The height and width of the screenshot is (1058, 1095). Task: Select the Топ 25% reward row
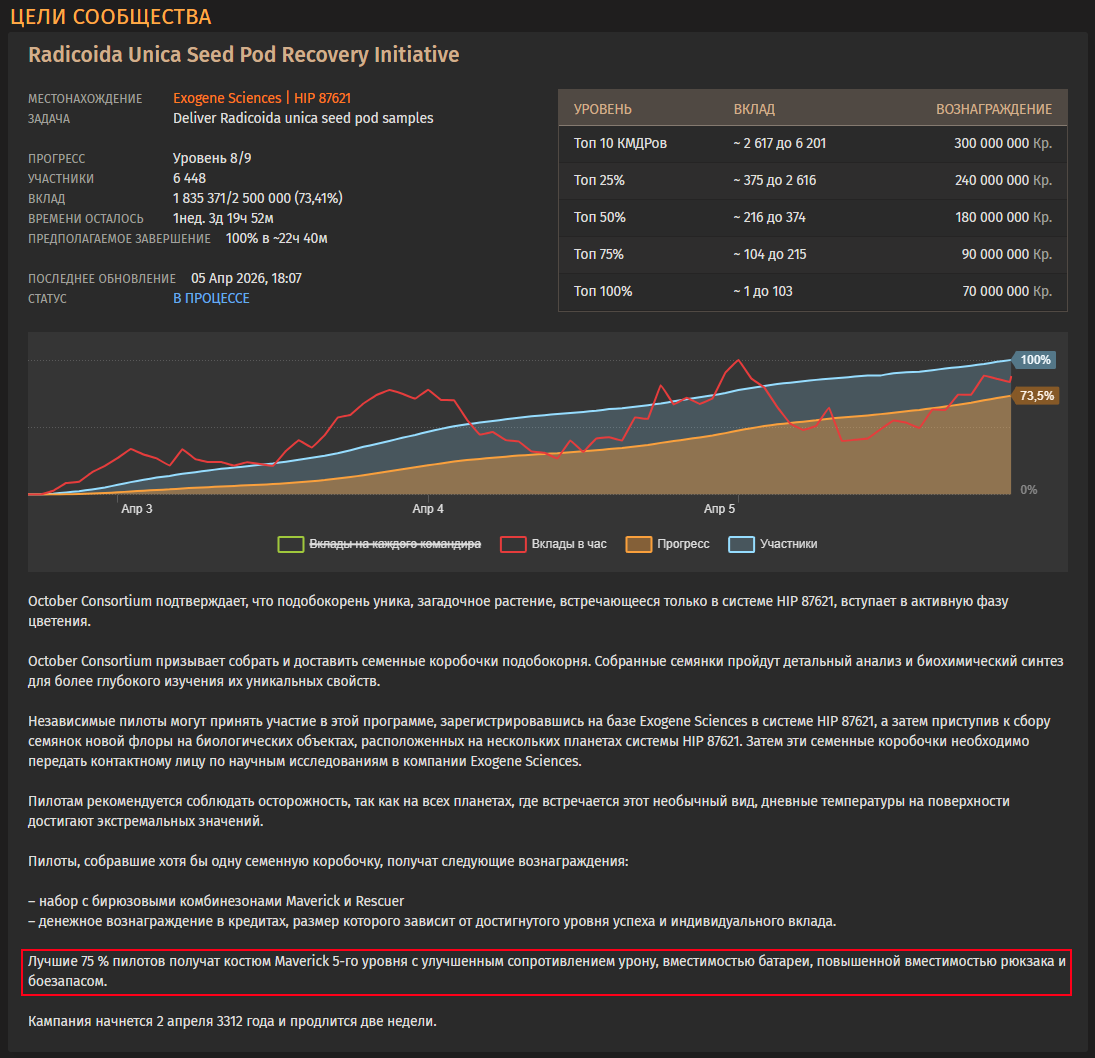pyautogui.click(x=813, y=180)
